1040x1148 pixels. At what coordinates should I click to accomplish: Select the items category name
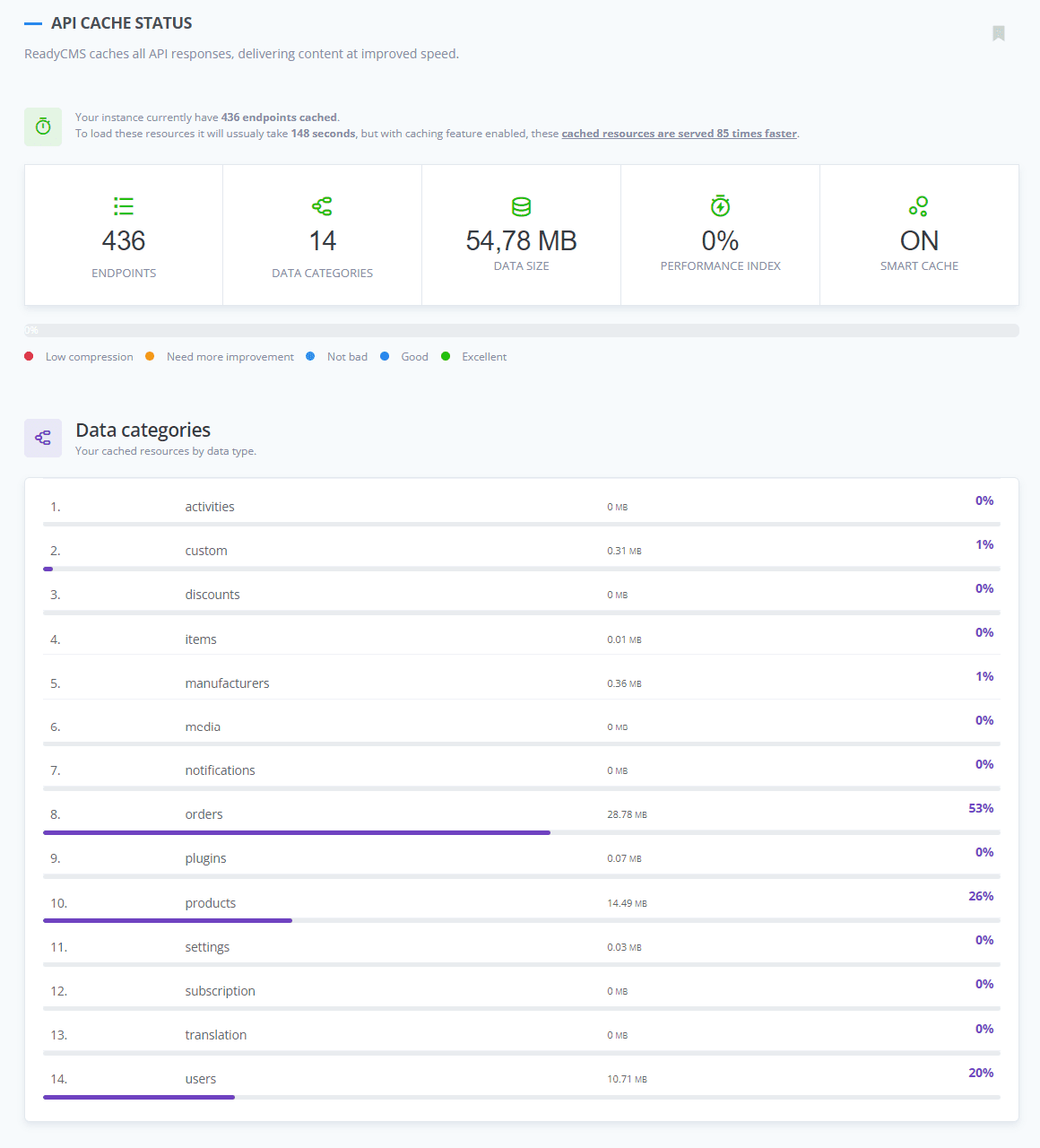coord(201,639)
